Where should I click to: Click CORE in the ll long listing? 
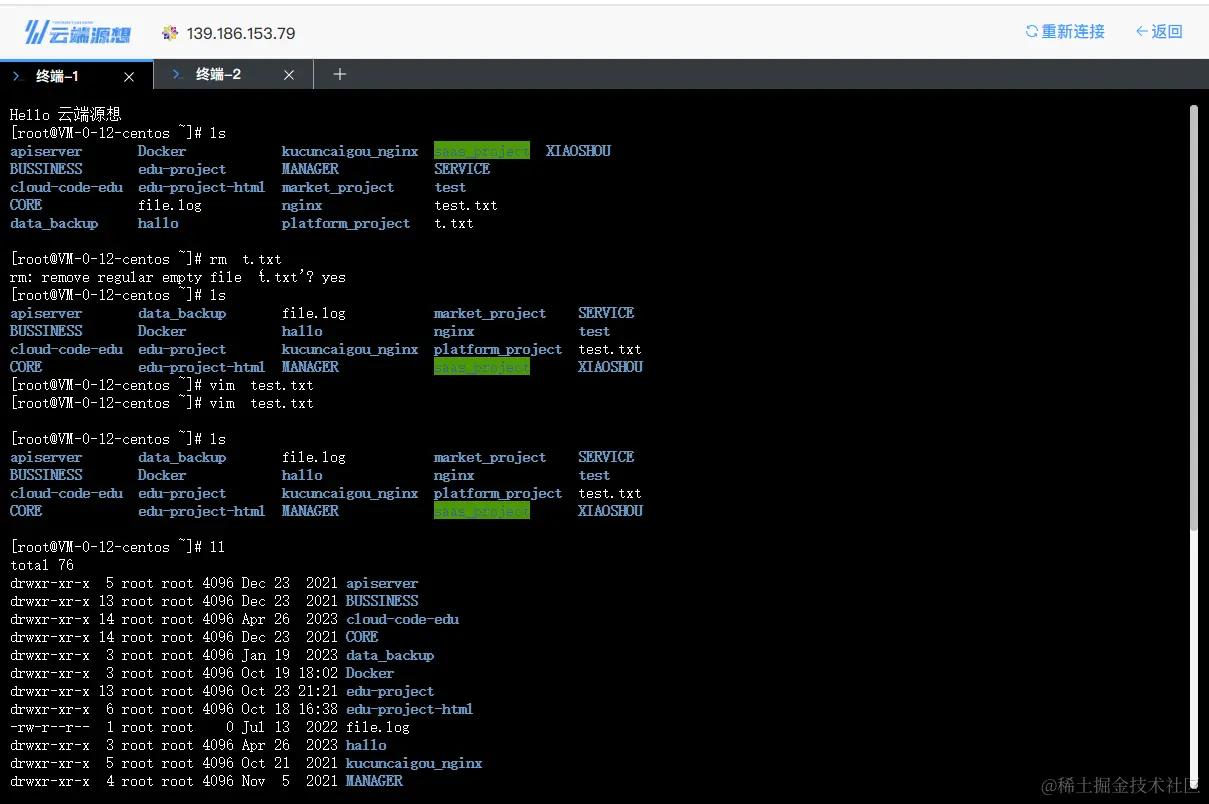[x=362, y=637]
